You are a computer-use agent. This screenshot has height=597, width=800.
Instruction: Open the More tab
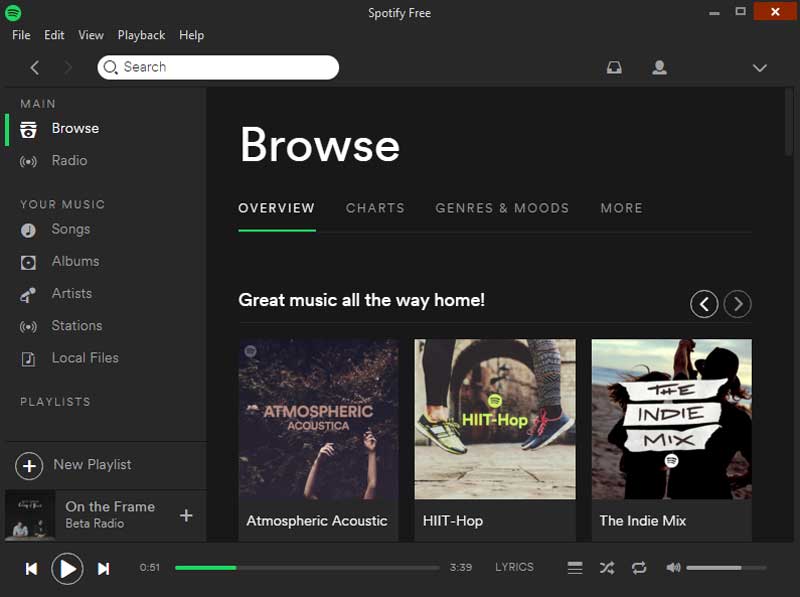[621, 208]
